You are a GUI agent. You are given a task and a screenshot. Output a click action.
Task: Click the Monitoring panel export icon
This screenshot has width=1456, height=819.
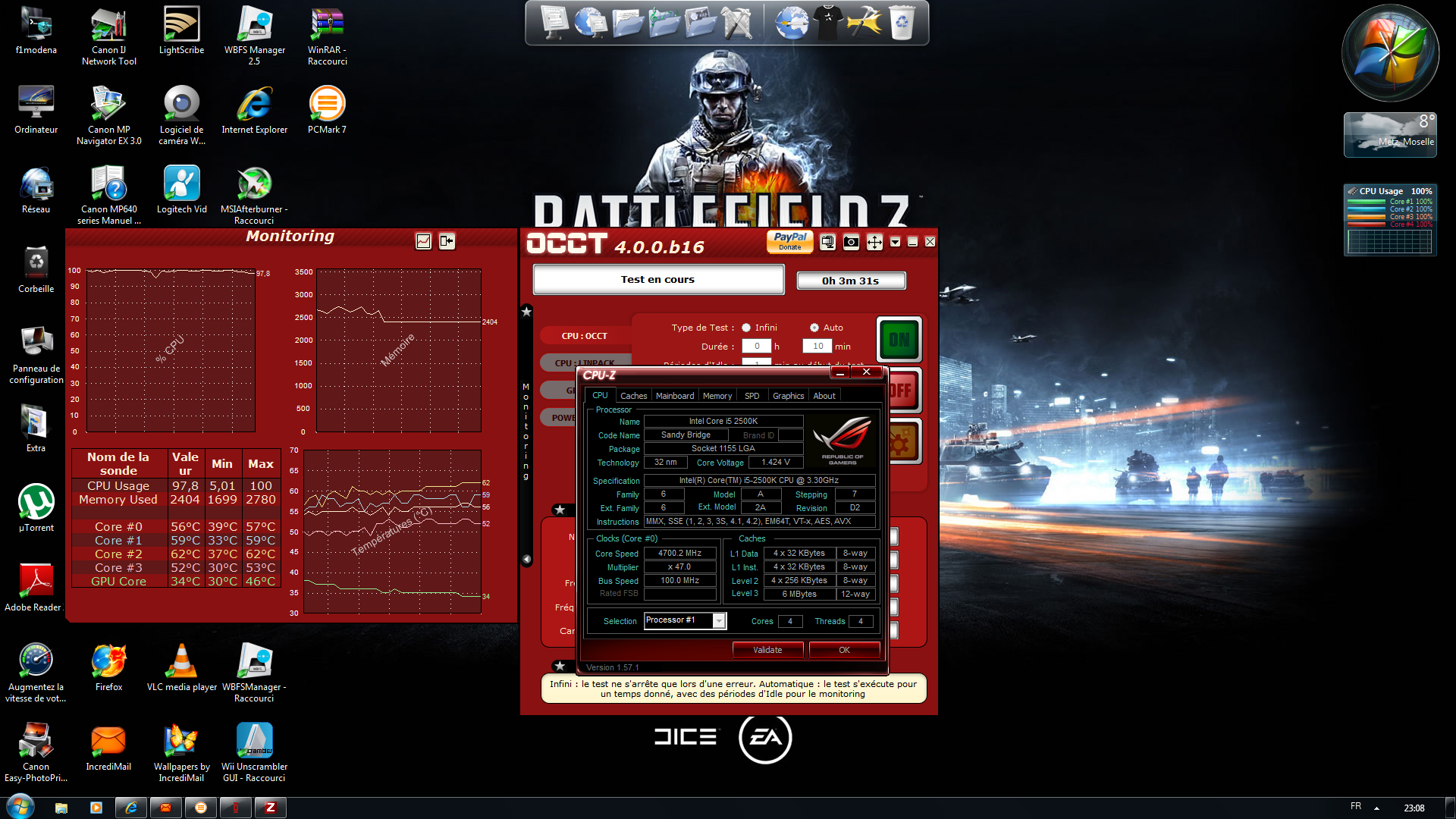[x=447, y=241]
